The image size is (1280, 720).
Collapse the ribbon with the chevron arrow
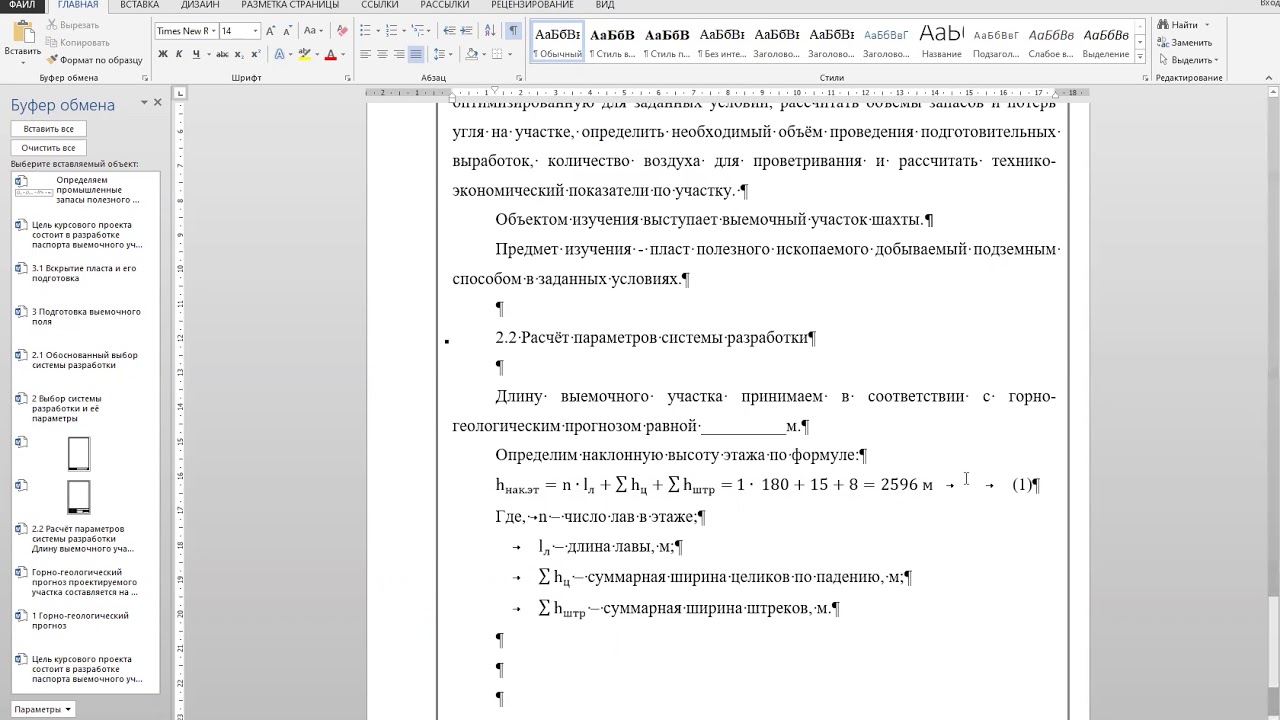(1270, 78)
